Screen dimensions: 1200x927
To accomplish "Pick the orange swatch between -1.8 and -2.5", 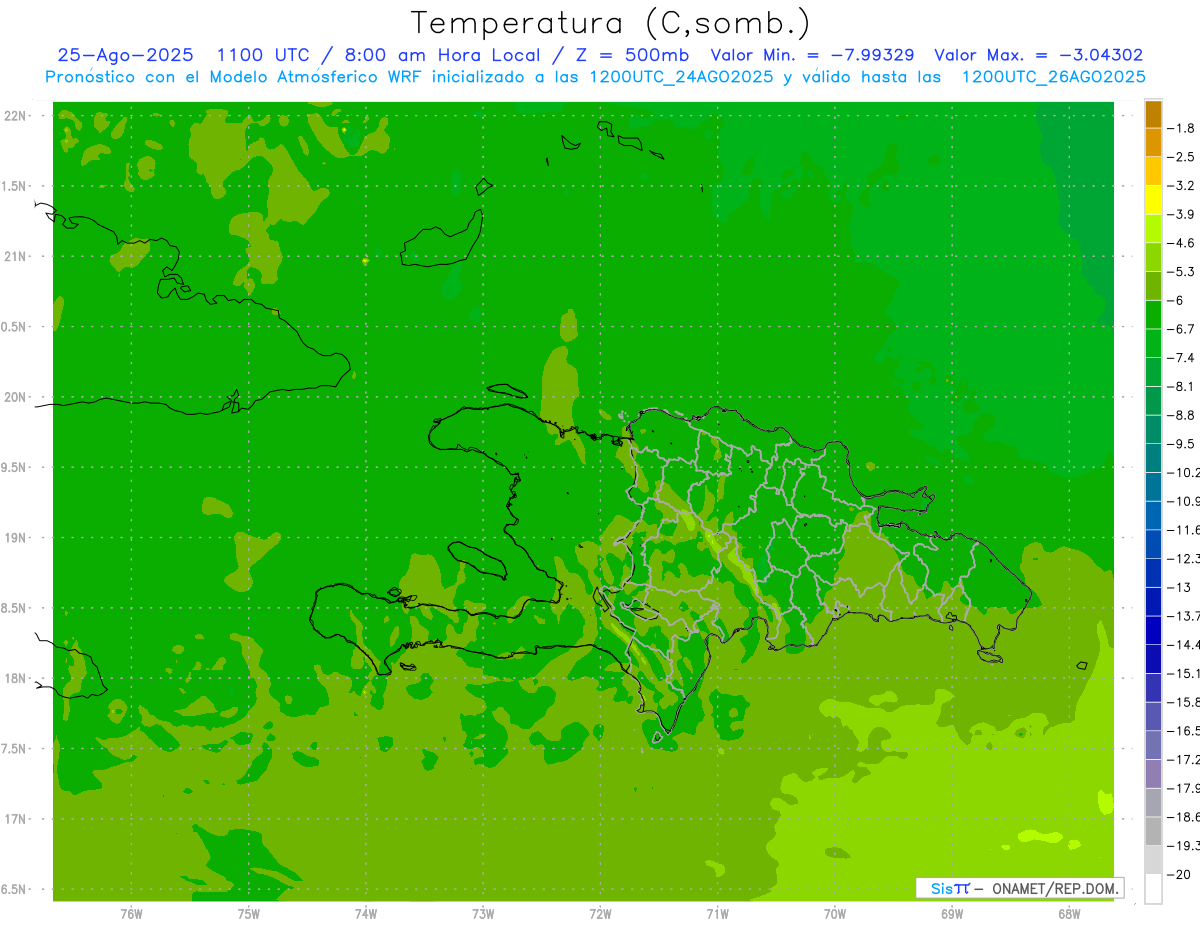I will pos(1153,142).
